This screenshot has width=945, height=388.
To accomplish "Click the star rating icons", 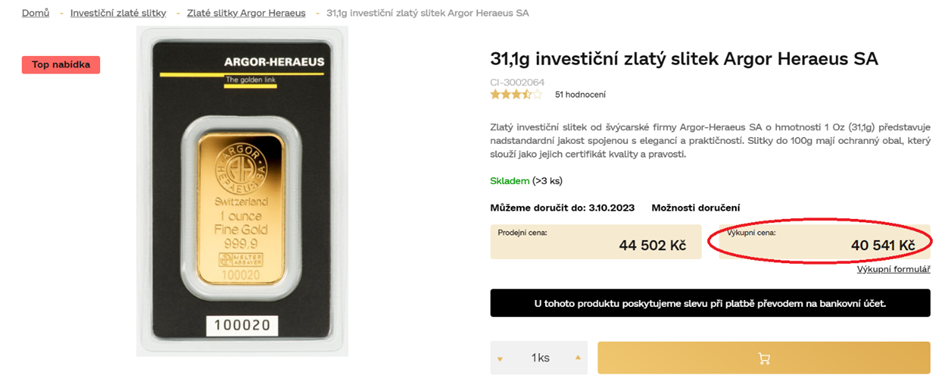I will pos(516,94).
